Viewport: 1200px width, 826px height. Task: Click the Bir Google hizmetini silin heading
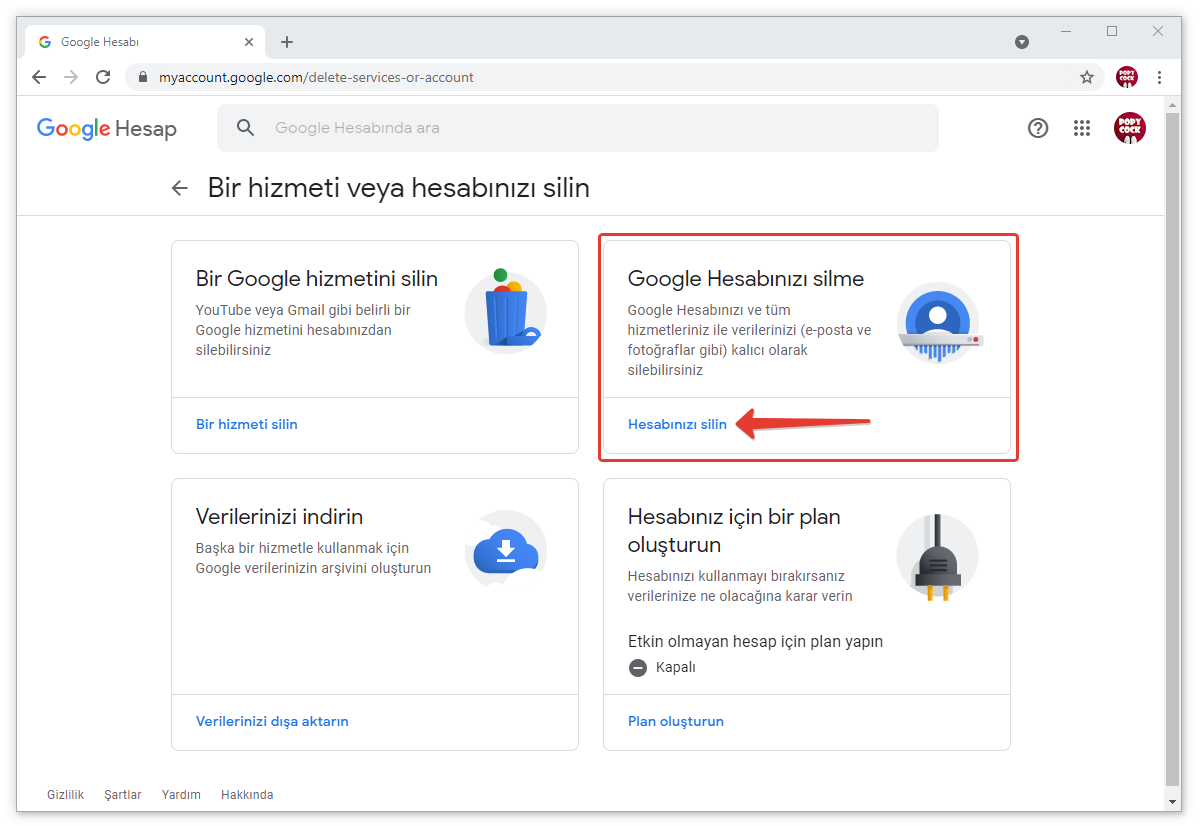coord(317,279)
